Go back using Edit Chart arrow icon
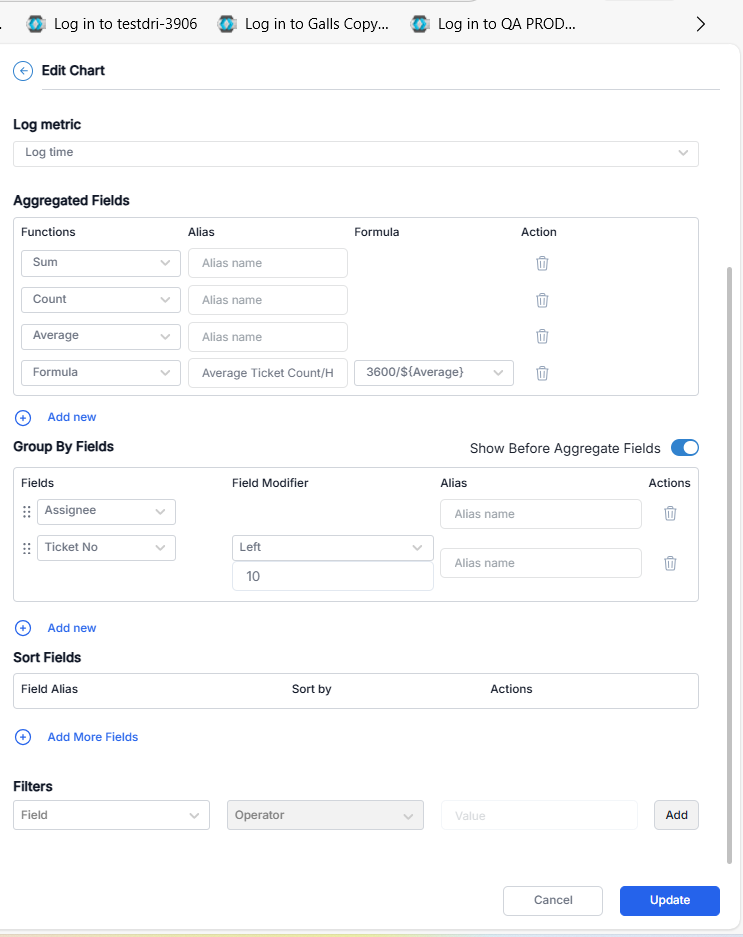 tap(23, 71)
